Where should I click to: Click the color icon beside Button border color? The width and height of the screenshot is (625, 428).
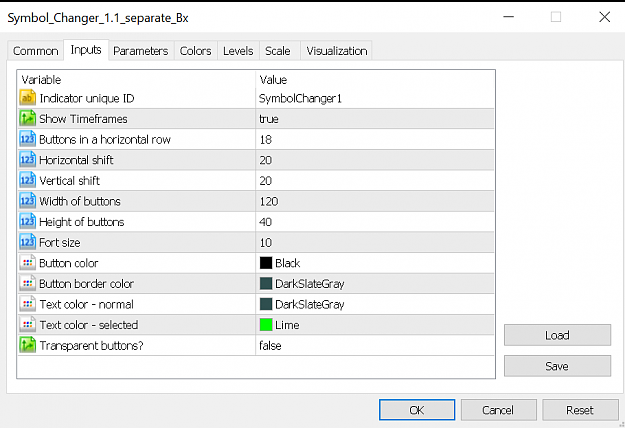pyautogui.click(x=28, y=283)
